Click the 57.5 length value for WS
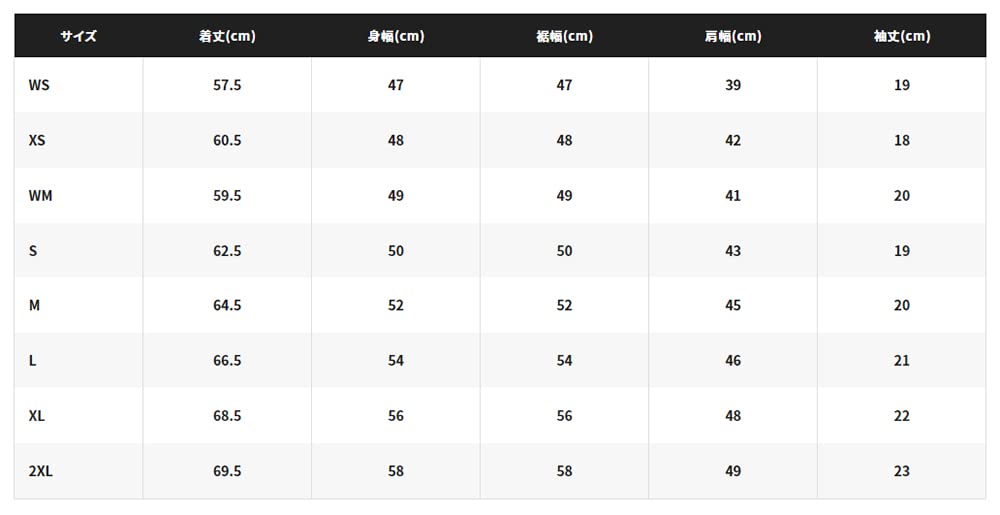Screen dimensions: 1000x515 227,85
